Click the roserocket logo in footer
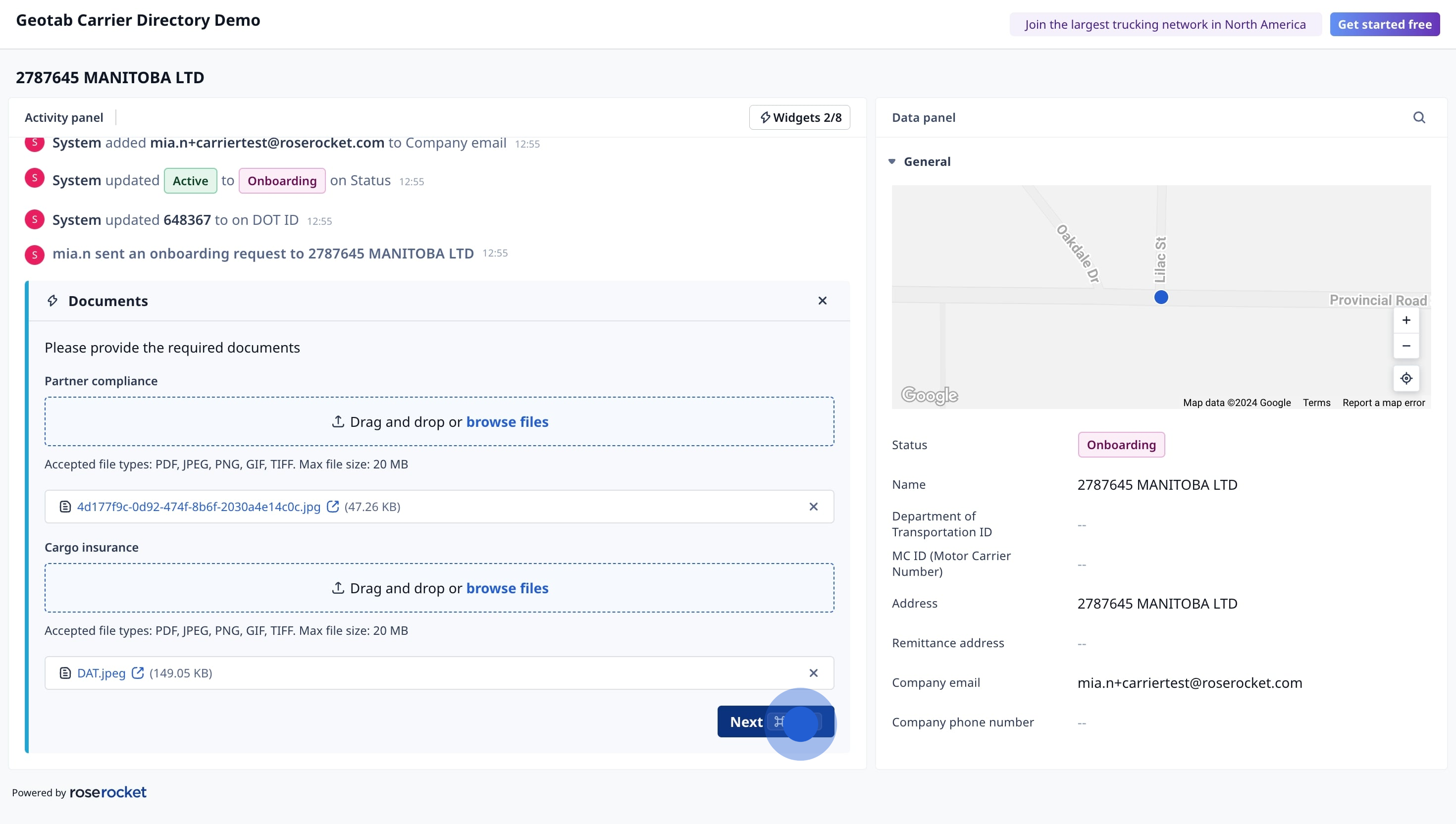The height and width of the screenshot is (824, 1456). (x=107, y=792)
